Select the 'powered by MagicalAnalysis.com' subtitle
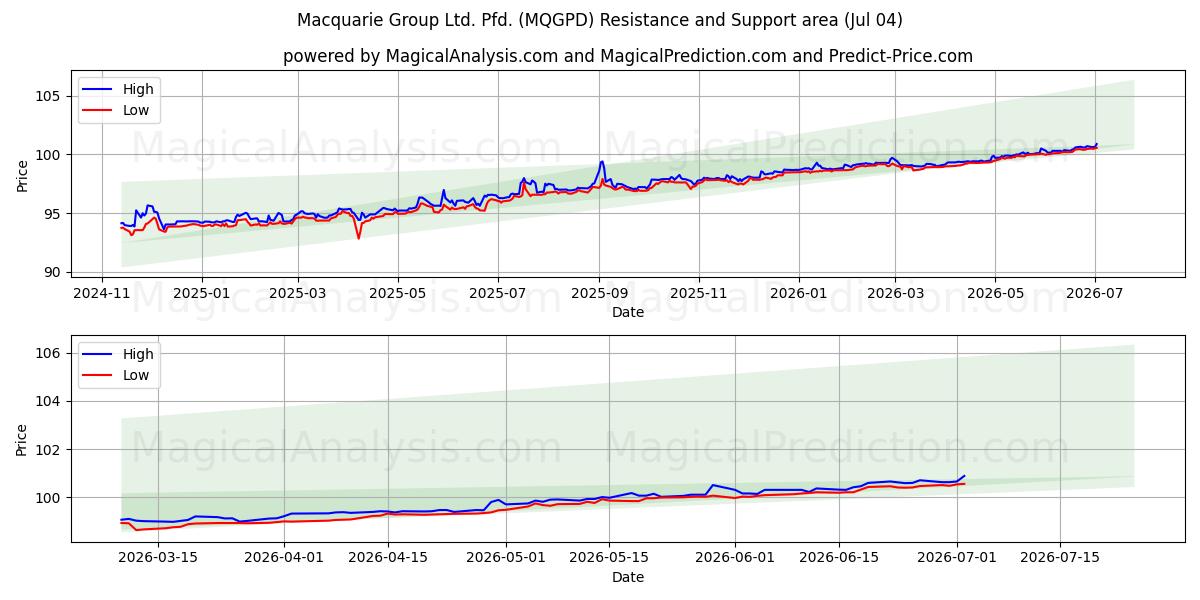This screenshot has height=600, width=1200. pos(628,56)
